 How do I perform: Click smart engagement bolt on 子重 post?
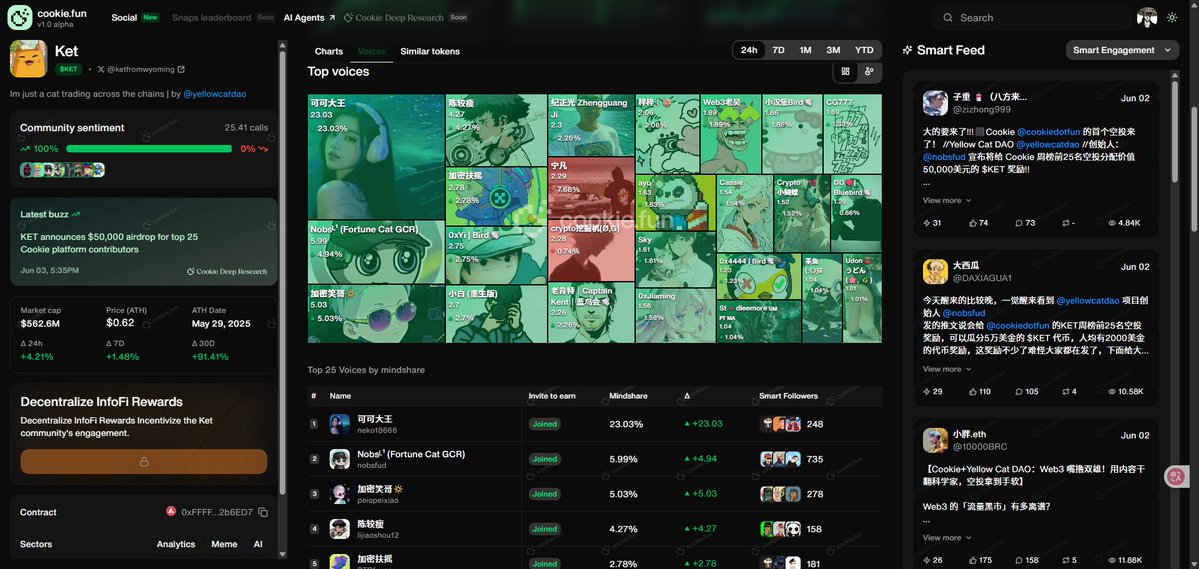pyautogui.click(x=927, y=223)
